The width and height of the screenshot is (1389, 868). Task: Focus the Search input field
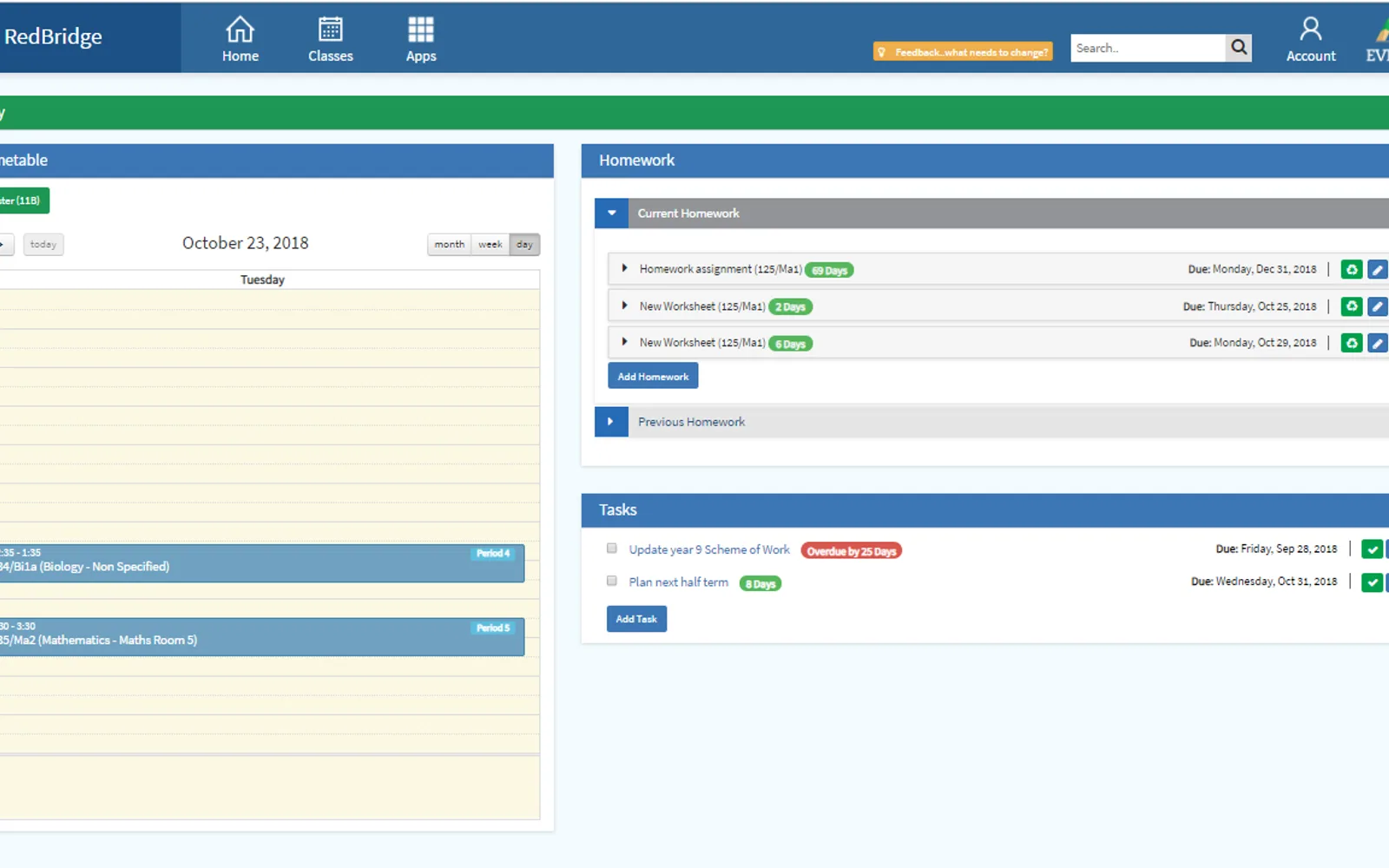[x=1148, y=48]
